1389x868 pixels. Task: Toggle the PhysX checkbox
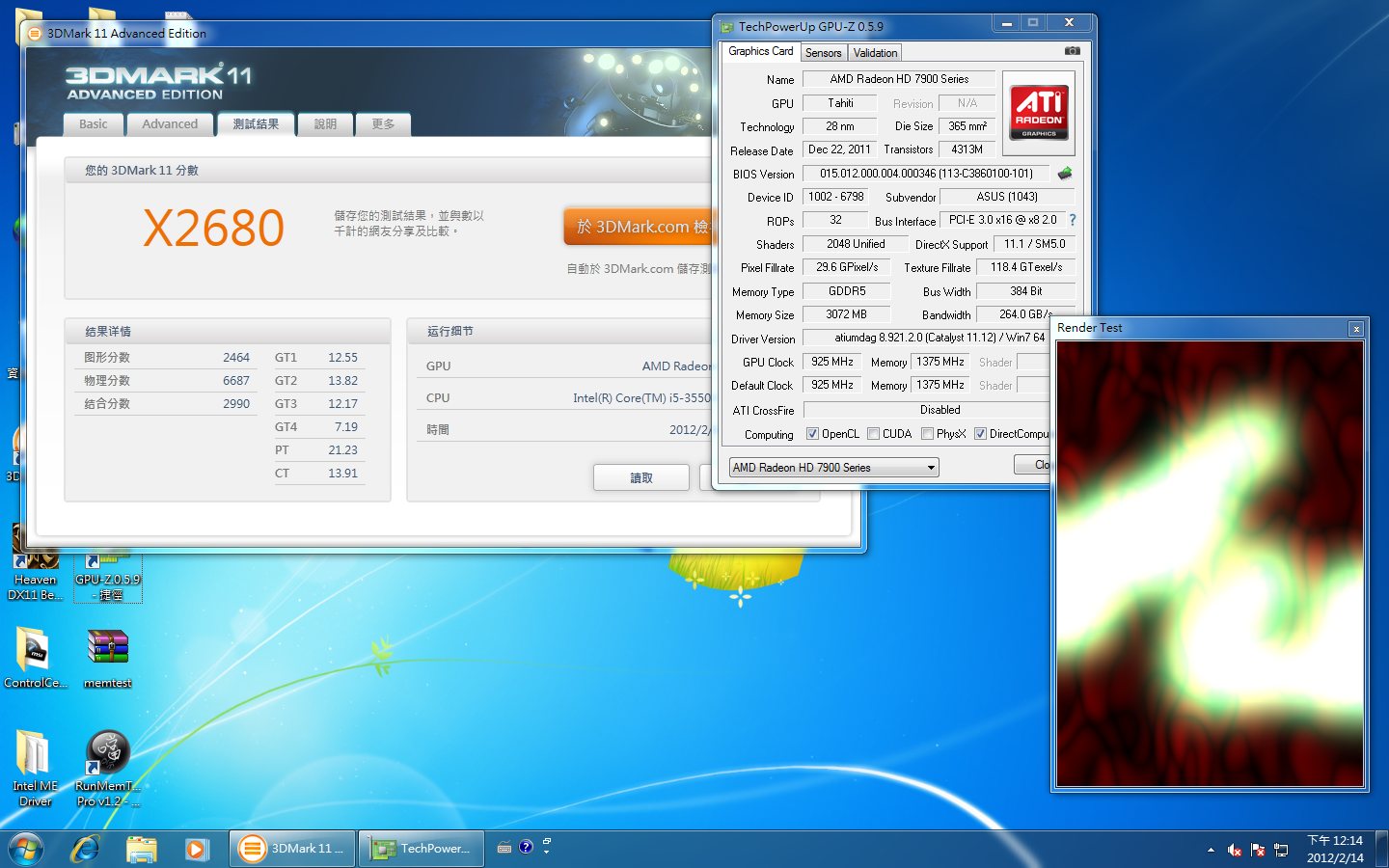pos(927,434)
